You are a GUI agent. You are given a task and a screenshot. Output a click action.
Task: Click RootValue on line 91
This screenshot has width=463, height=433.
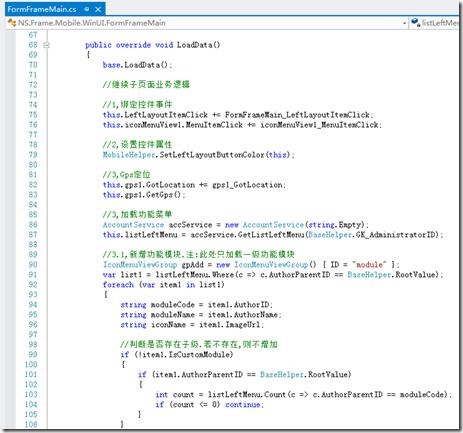pyautogui.click(x=415, y=275)
